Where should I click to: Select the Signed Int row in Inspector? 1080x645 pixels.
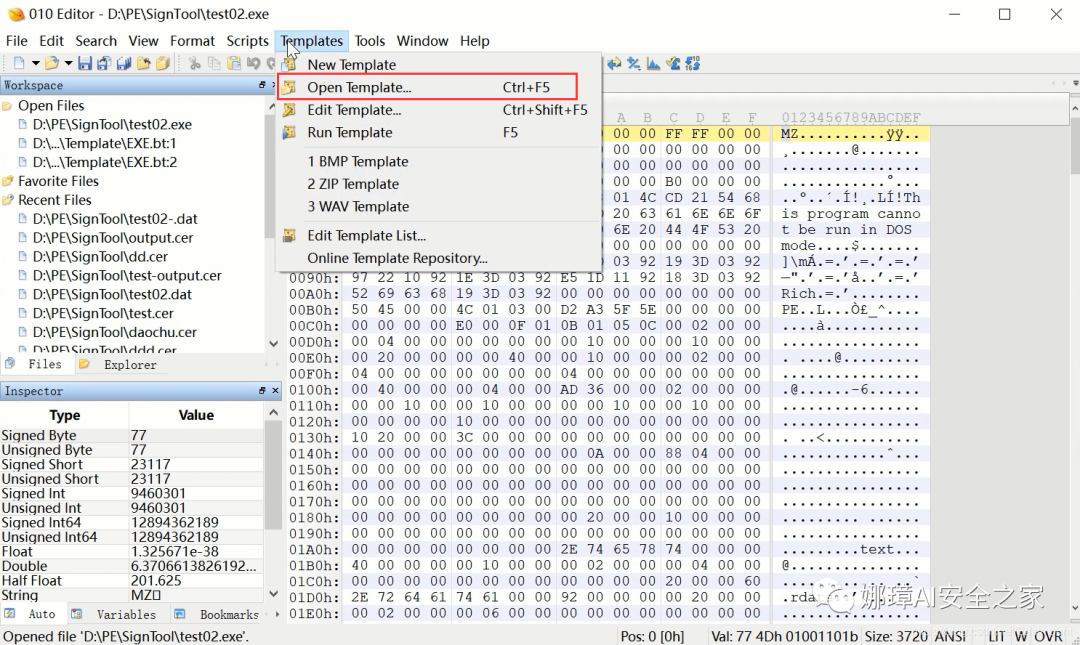[132, 493]
